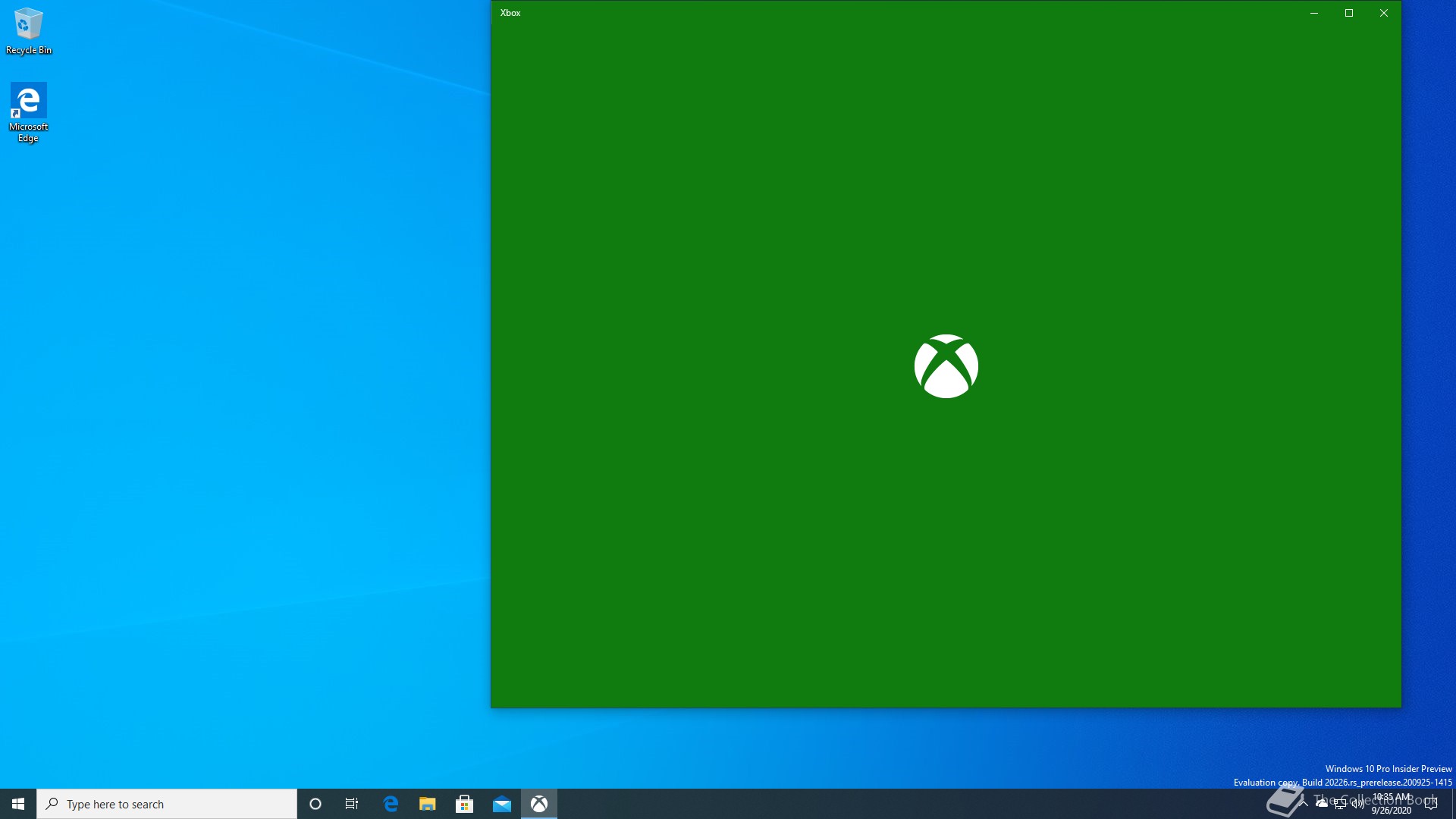Image resolution: width=1456 pixels, height=819 pixels.
Task: Select the Microsoft Edge desktop shortcut
Action: coord(29,112)
